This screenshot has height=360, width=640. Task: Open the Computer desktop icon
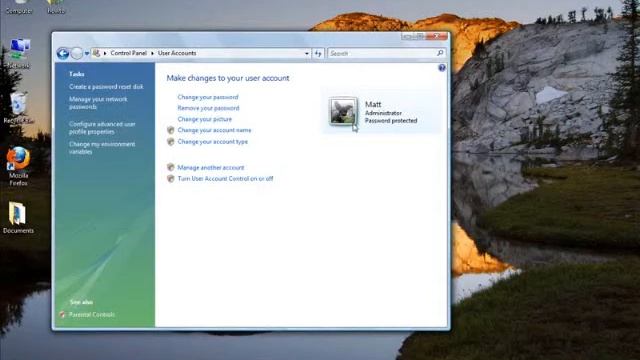pos(18,7)
